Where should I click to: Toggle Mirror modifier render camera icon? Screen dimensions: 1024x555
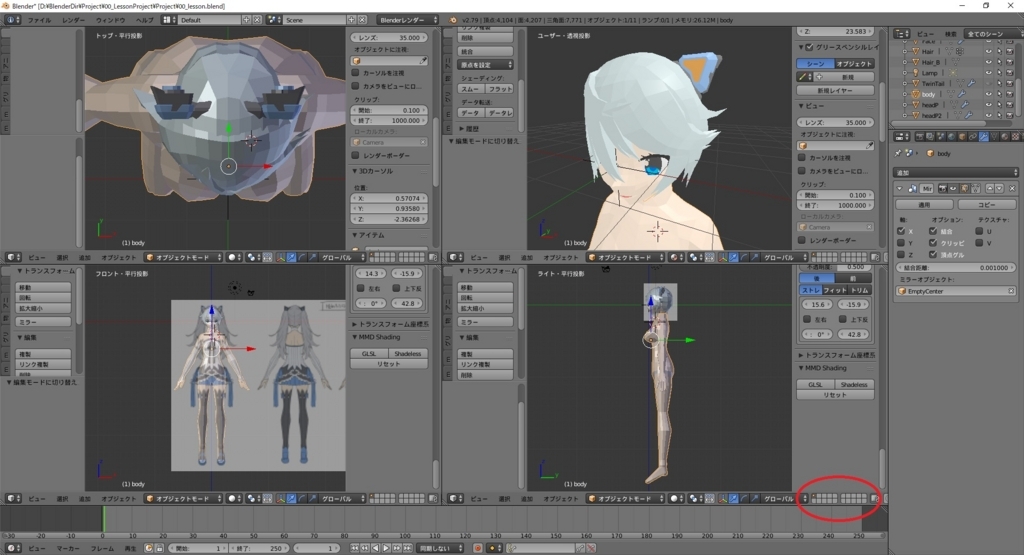pos(942,189)
